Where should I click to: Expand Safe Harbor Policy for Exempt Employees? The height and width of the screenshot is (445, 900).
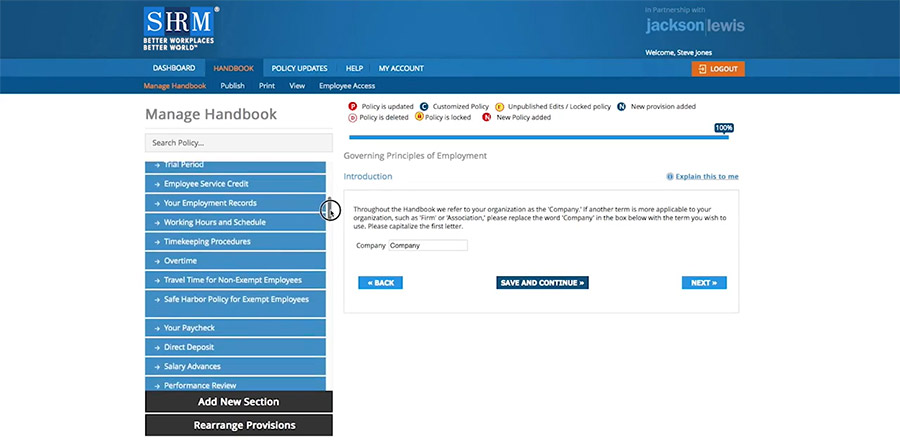click(235, 299)
